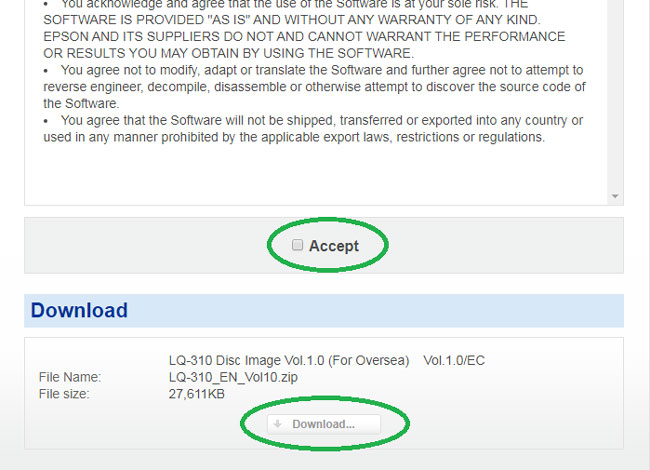Image resolution: width=650 pixels, height=470 pixels.
Task: Tick the Accept license checkbox
Action: coord(297,245)
